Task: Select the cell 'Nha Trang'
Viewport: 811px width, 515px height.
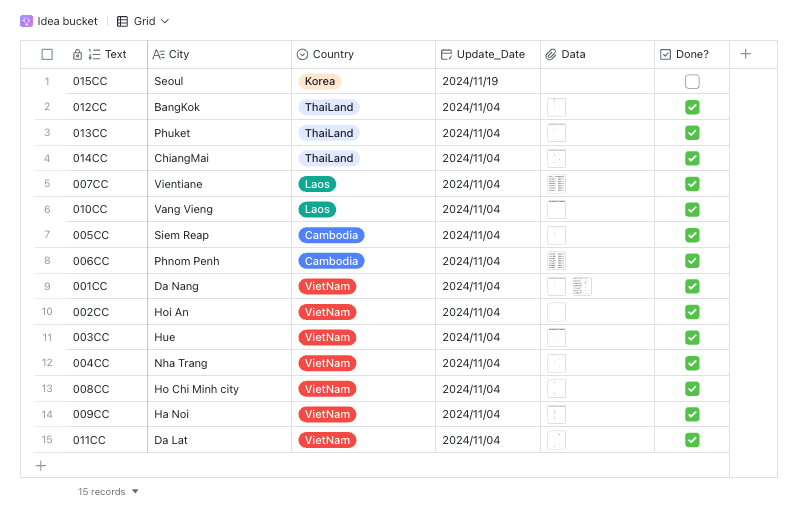Action: (219, 363)
